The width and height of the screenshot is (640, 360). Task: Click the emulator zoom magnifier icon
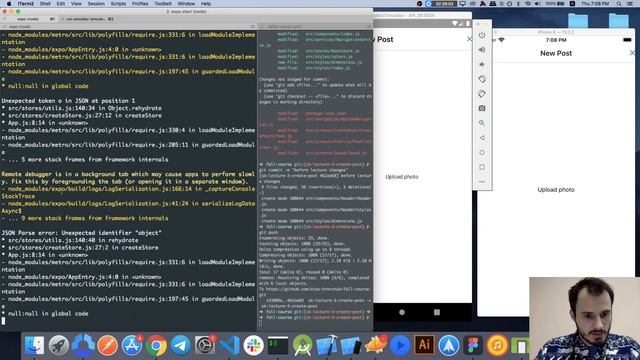pyautogui.click(x=482, y=123)
